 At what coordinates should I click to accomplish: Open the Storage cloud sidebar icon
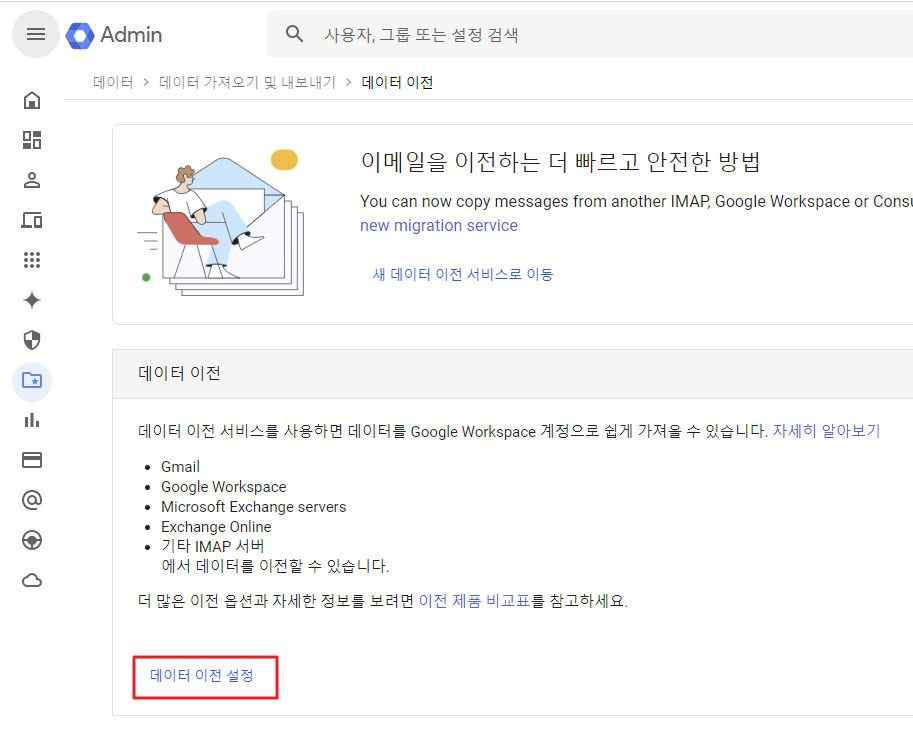[x=32, y=580]
